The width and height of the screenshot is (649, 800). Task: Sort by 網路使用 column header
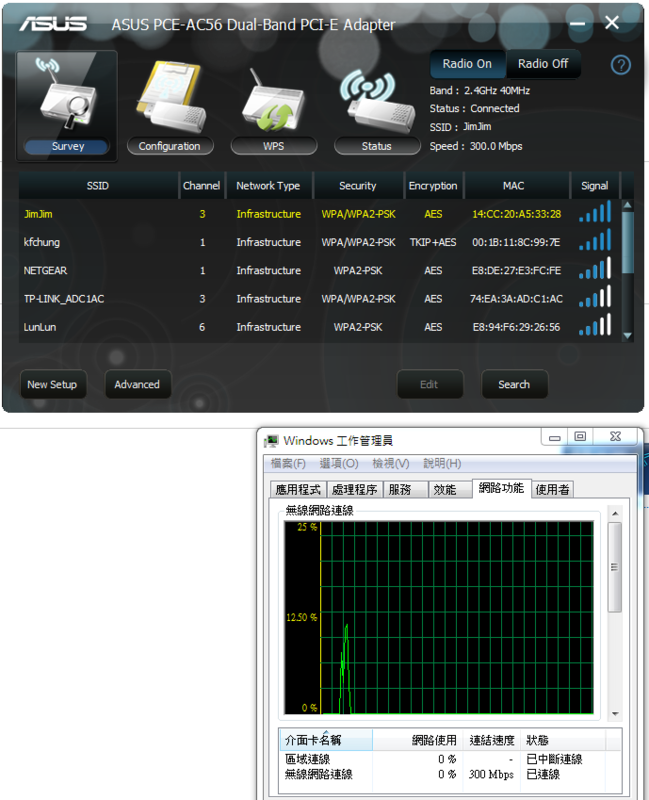(x=417, y=740)
